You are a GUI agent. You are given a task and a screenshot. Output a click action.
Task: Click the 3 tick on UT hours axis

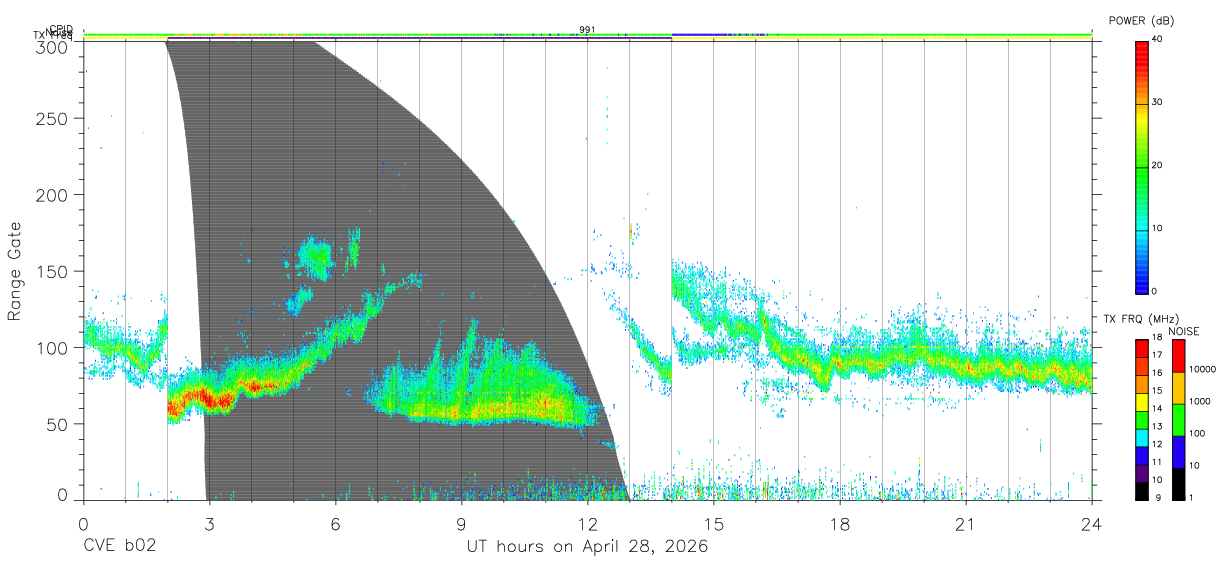click(209, 524)
